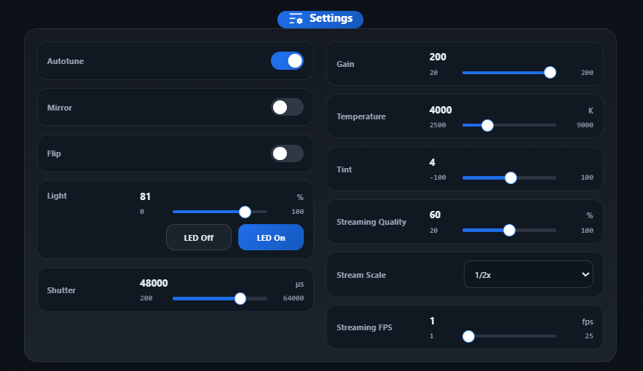Click the Stream Scale chevron arrow
The width and height of the screenshot is (643, 371).
coord(585,275)
